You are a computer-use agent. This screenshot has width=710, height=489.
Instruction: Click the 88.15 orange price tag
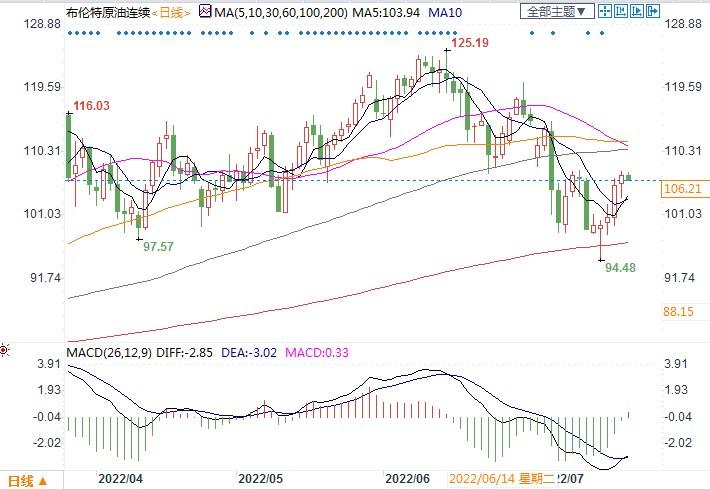[679, 311]
